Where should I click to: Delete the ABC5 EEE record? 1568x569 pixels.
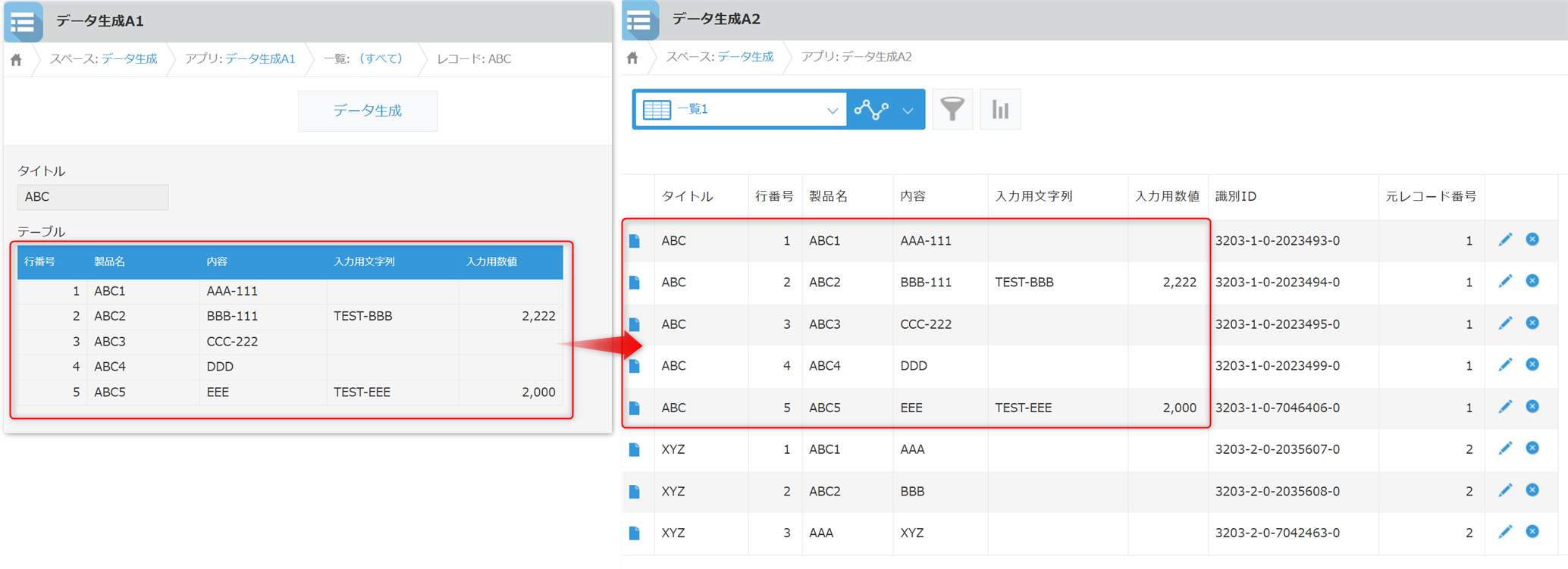tap(1532, 407)
